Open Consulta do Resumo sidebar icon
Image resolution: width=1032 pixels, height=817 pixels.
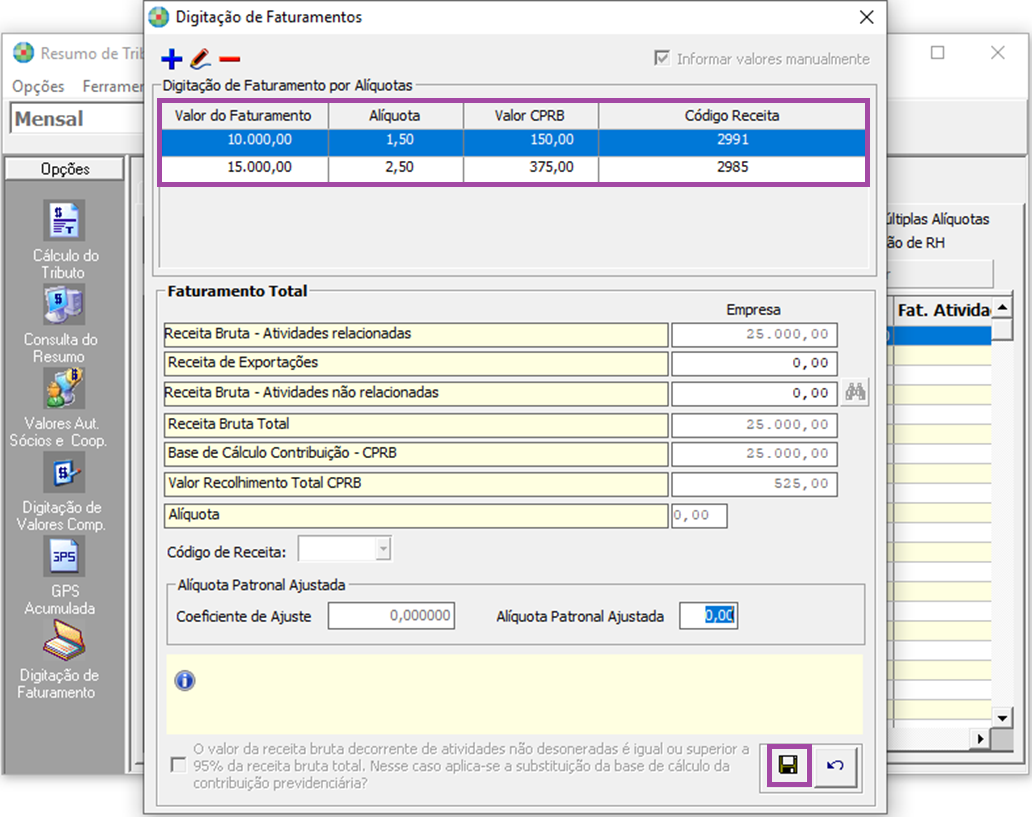[64, 304]
